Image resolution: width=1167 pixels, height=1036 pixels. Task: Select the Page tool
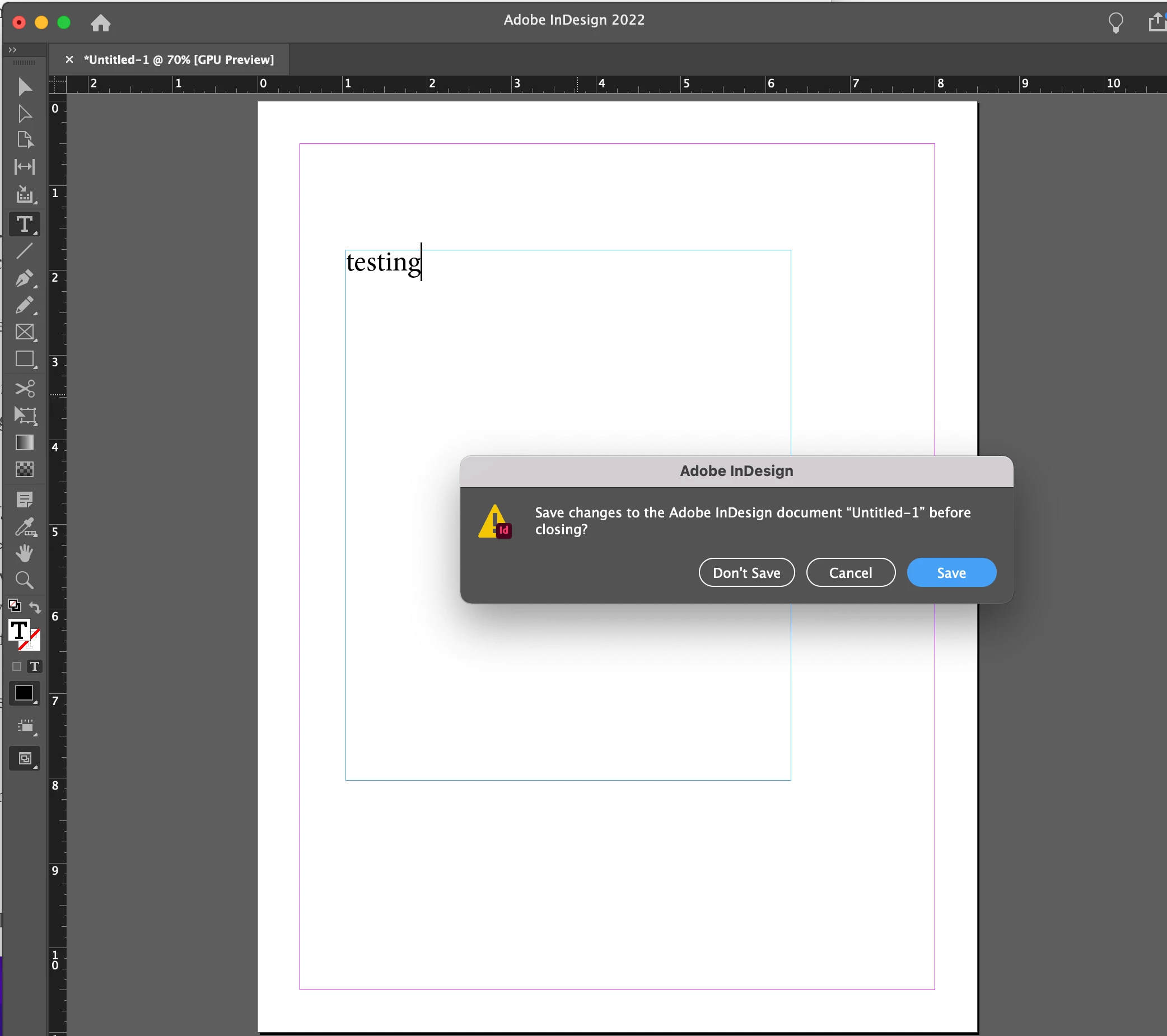(x=25, y=140)
